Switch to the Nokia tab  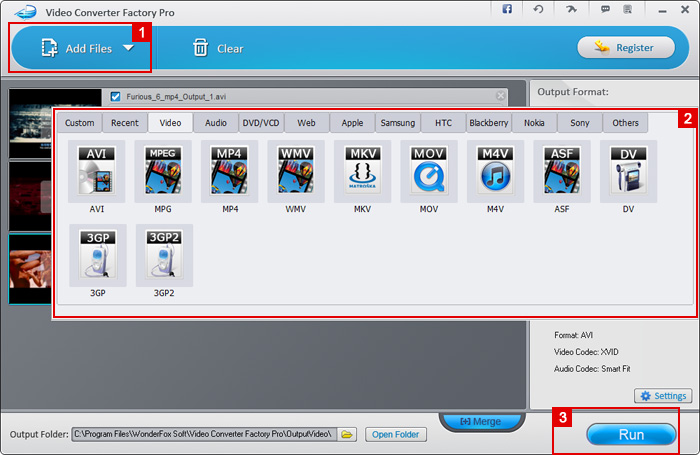coord(534,123)
